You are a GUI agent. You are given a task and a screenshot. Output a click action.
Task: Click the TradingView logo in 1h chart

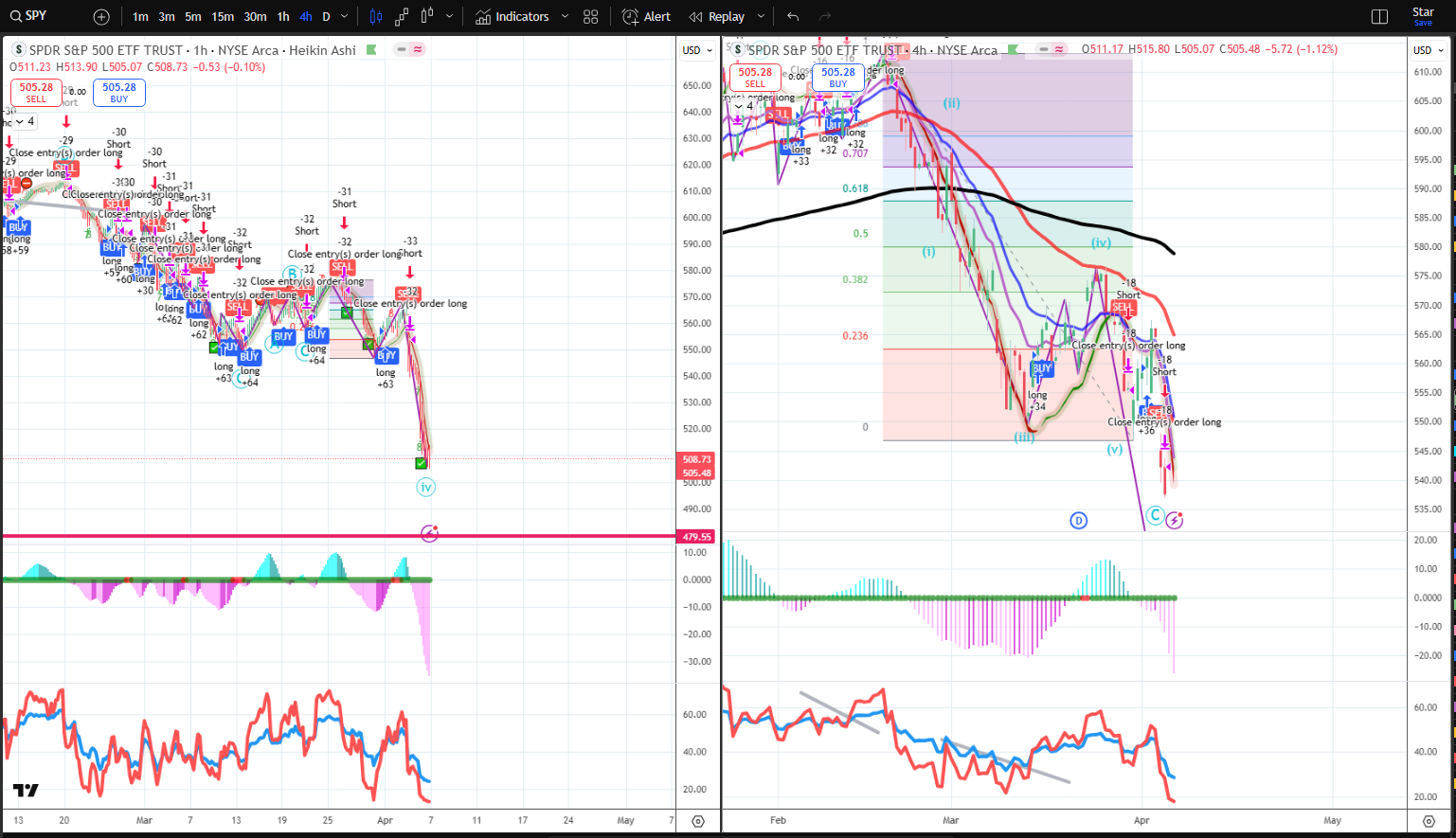click(x=26, y=791)
